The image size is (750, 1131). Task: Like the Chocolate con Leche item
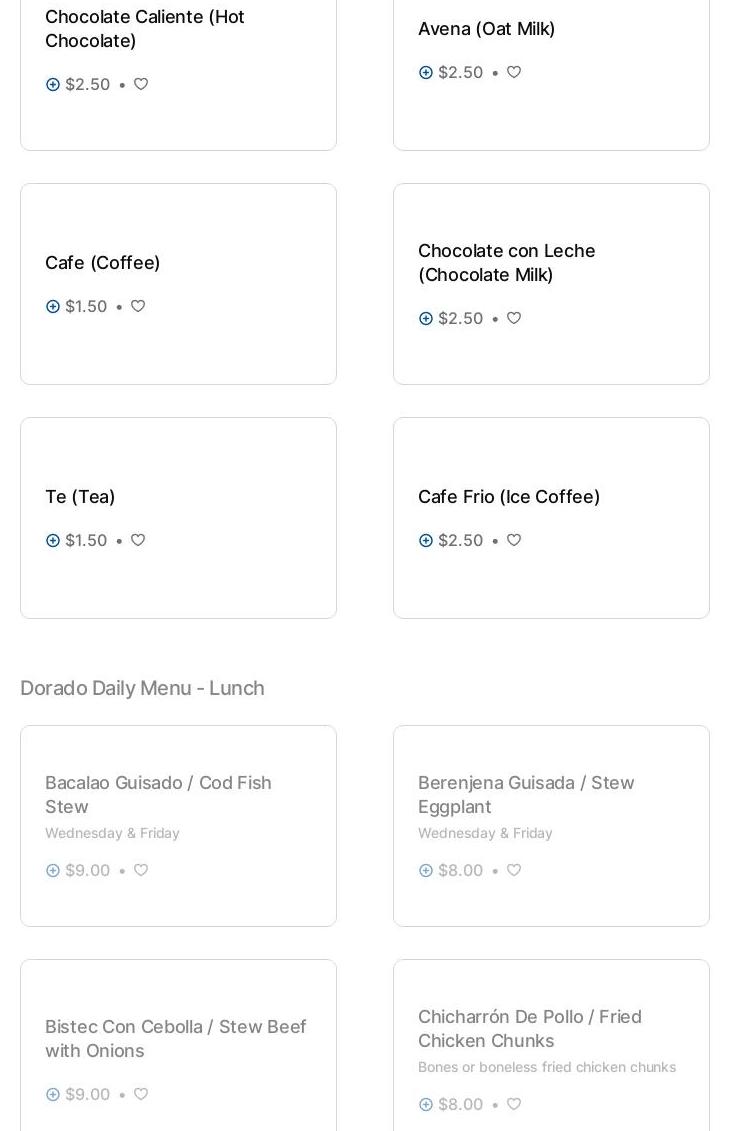514,319
